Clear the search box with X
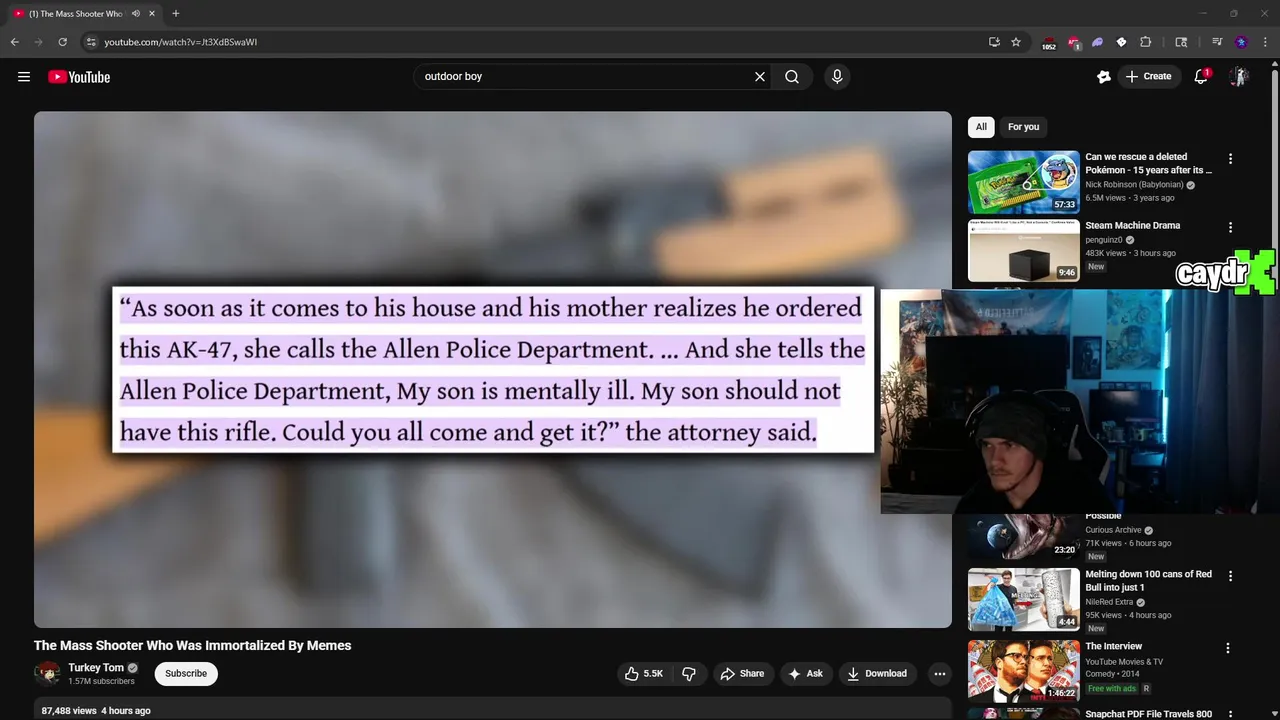Image resolution: width=1280 pixels, height=720 pixels. [760, 77]
